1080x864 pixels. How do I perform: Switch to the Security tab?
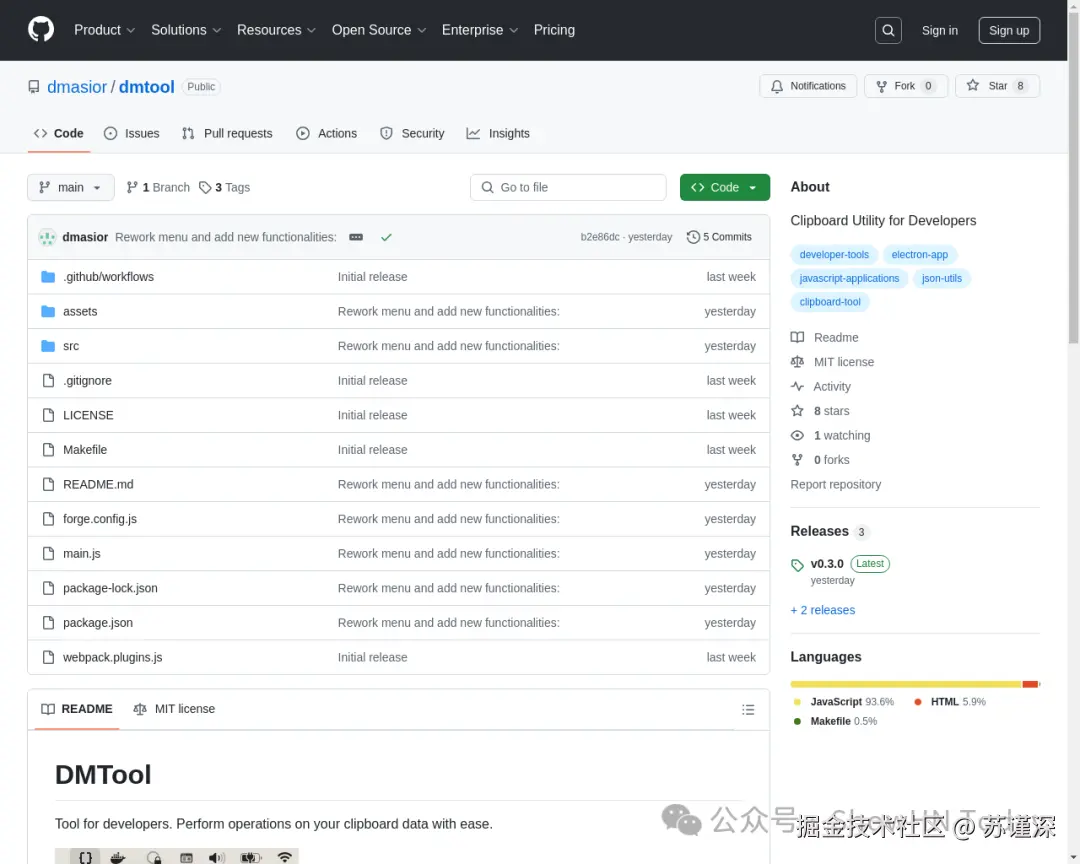pos(413,134)
